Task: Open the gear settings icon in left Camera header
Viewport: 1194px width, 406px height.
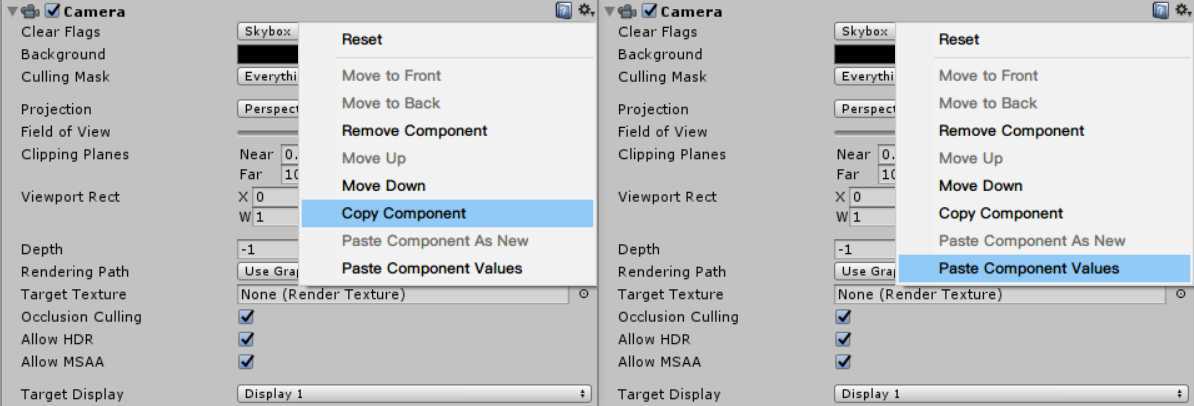Action: [585, 11]
